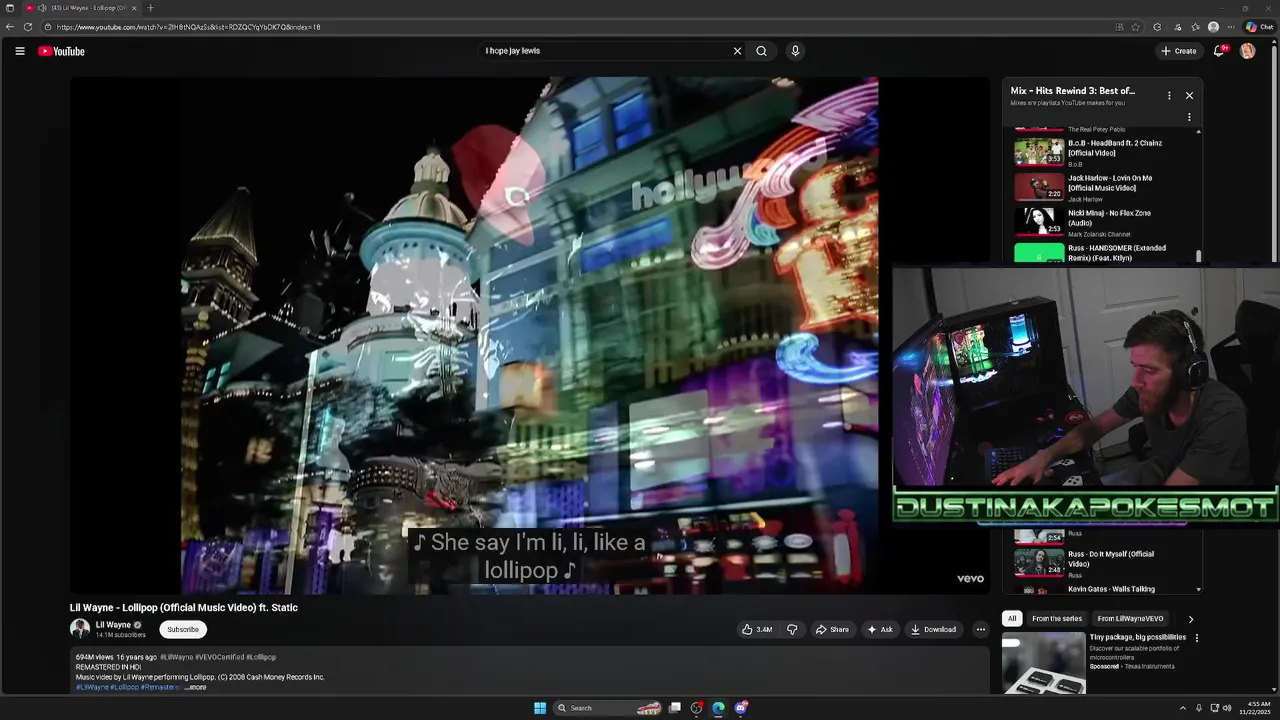This screenshot has width=1280, height=720.
Task: Click the video player to pause
Action: pyautogui.click(x=529, y=335)
